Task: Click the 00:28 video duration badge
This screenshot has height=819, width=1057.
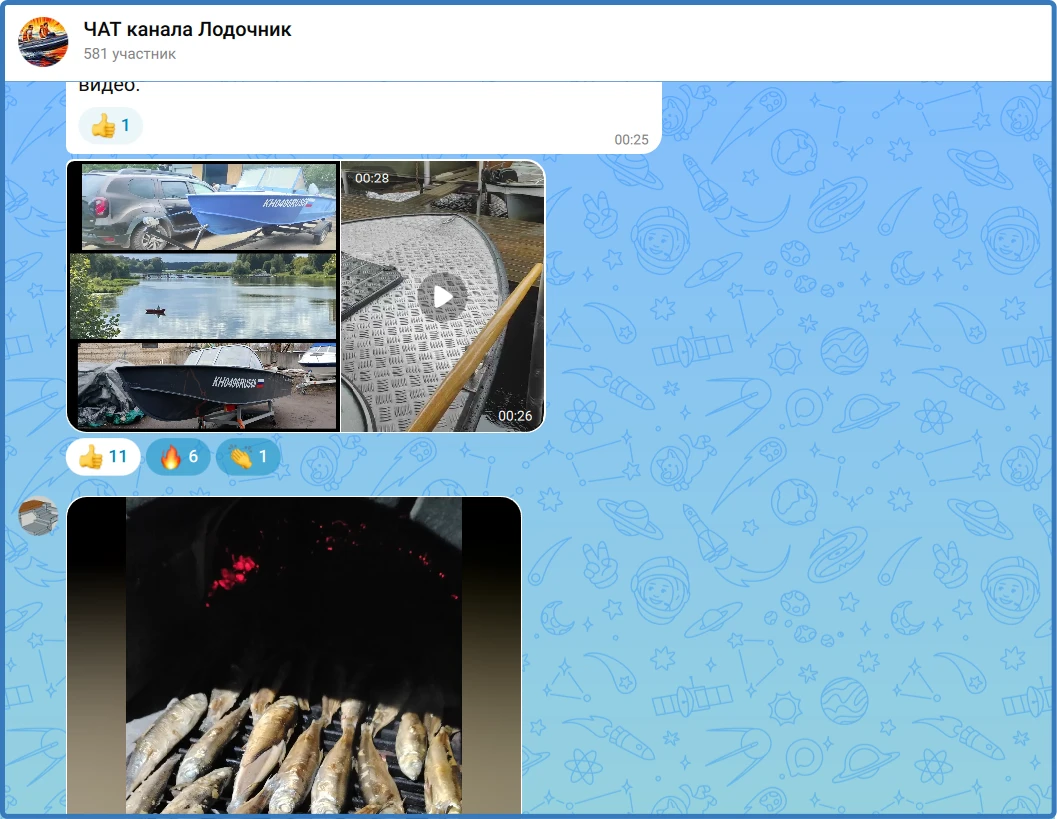Action: pos(372,178)
